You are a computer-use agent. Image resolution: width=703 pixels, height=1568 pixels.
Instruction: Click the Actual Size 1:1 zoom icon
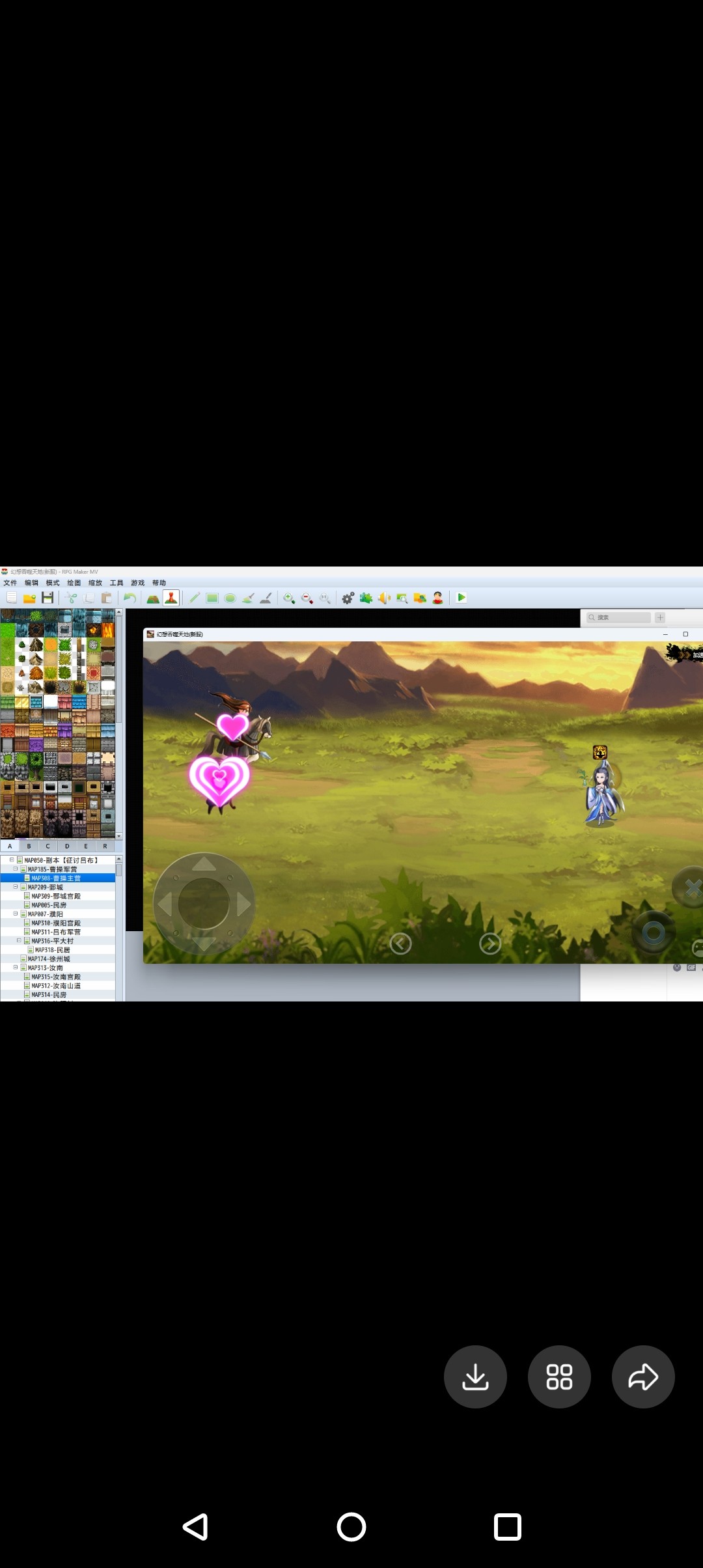[x=325, y=598]
